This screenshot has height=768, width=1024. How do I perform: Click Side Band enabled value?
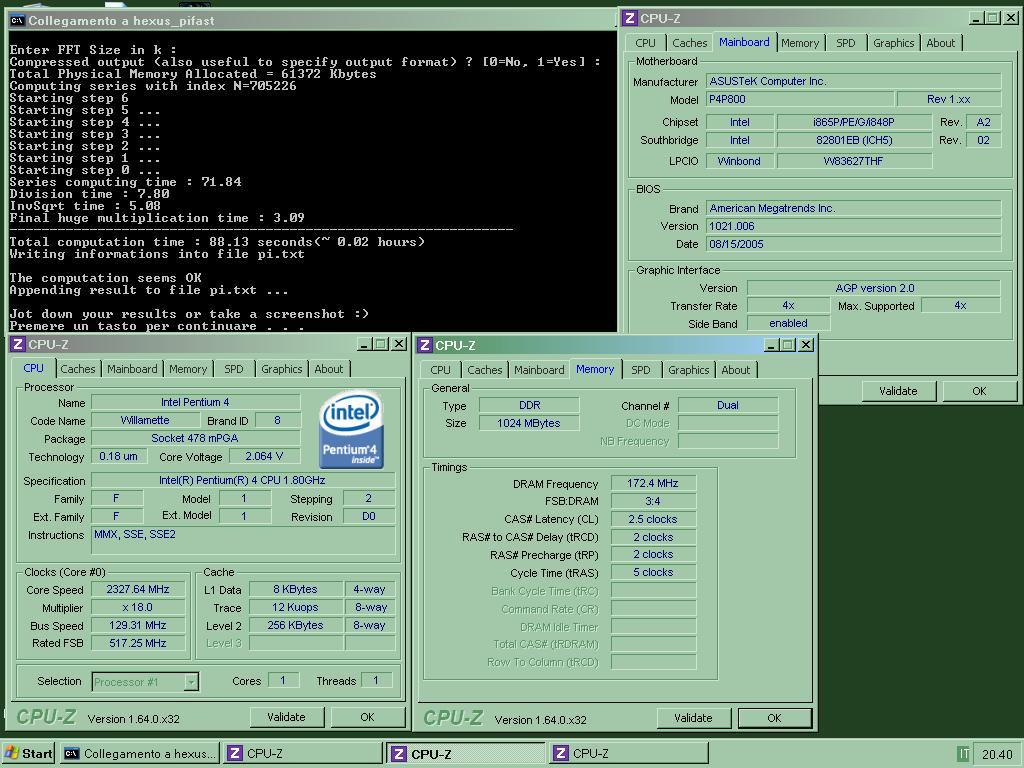point(788,323)
